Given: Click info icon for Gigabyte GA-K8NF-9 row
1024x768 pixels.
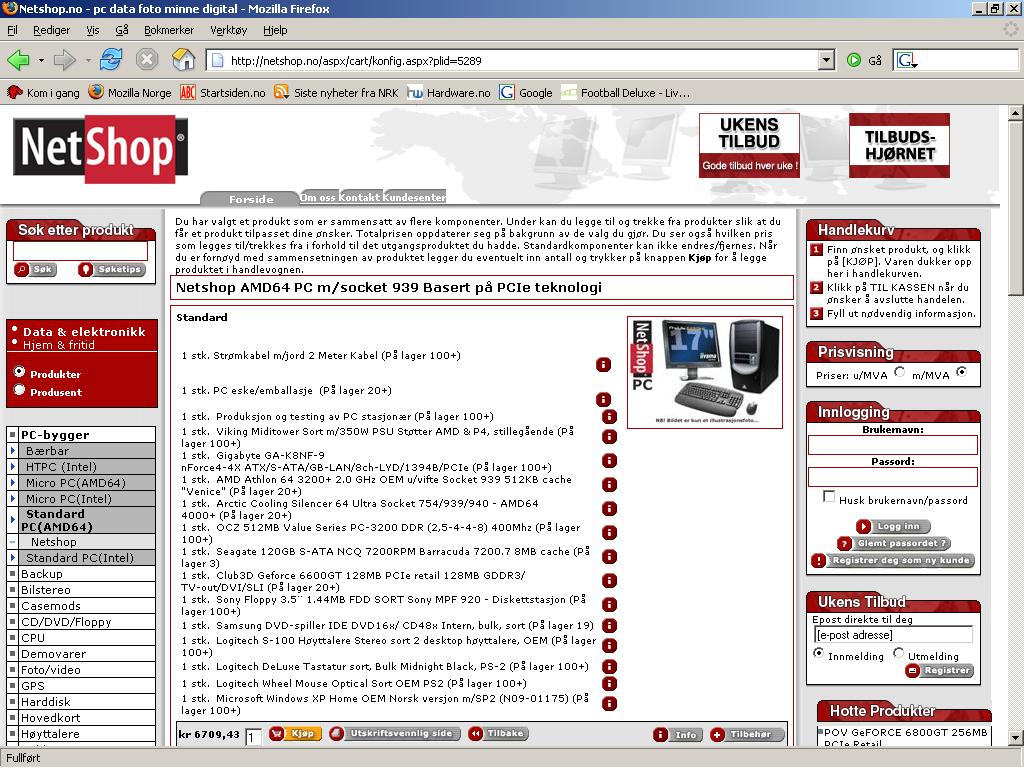Looking at the screenshot, I should (x=609, y=461).
